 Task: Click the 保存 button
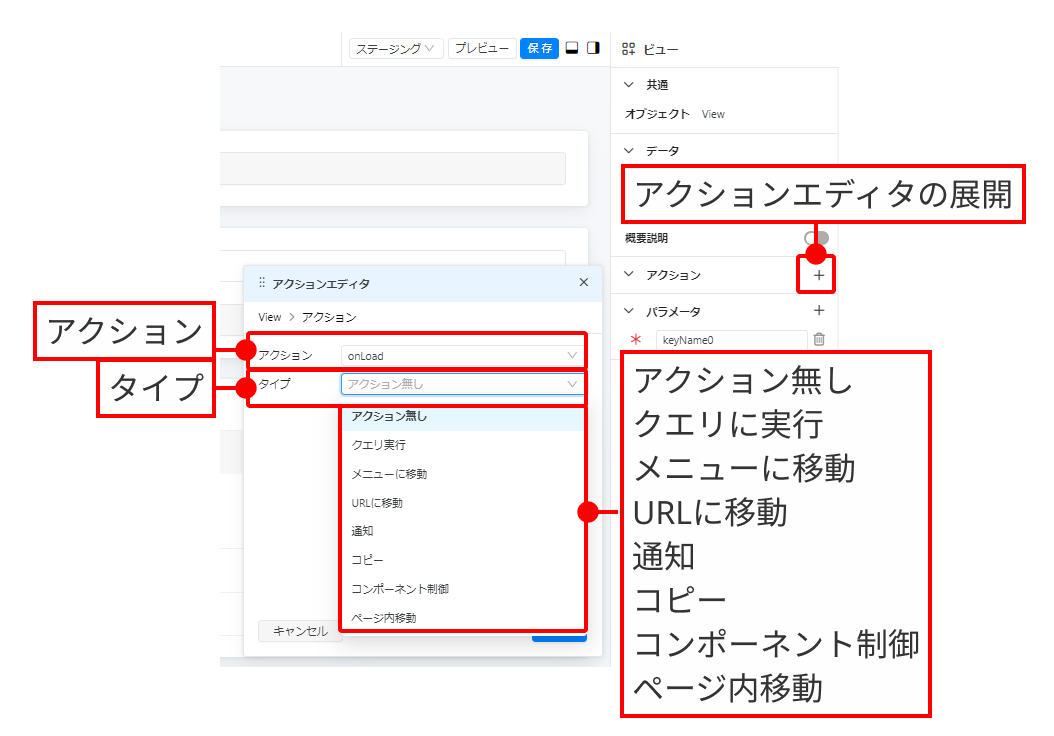point(539,48)
